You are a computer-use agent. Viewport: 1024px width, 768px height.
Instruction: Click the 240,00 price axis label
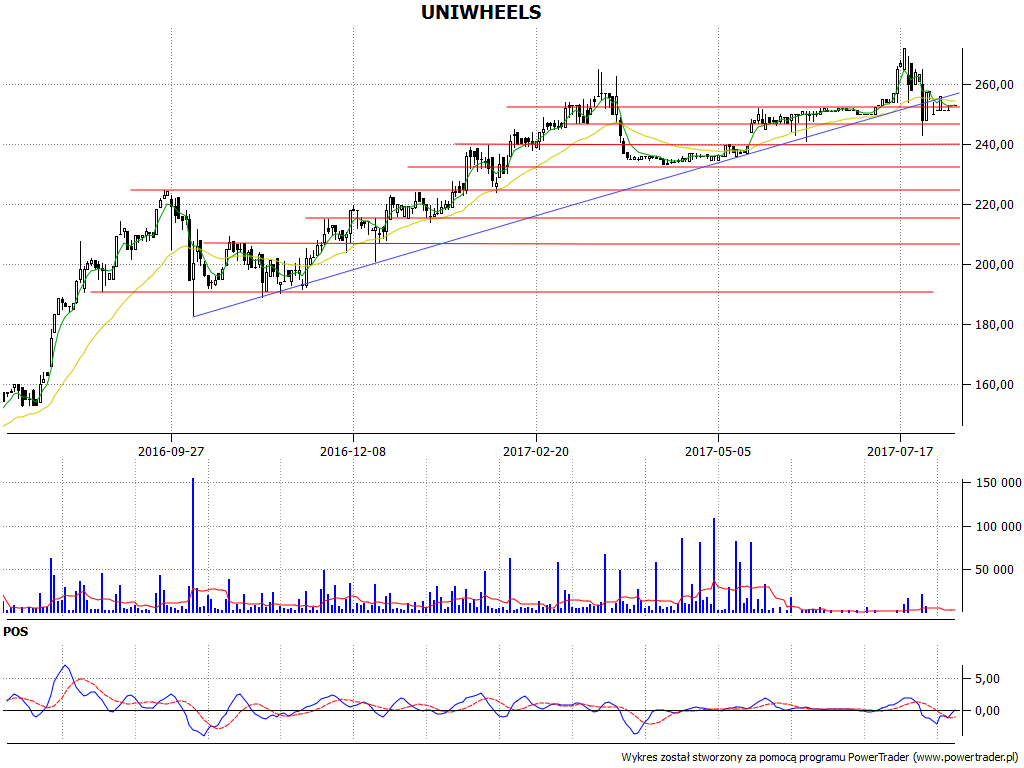tap(995, 145)
